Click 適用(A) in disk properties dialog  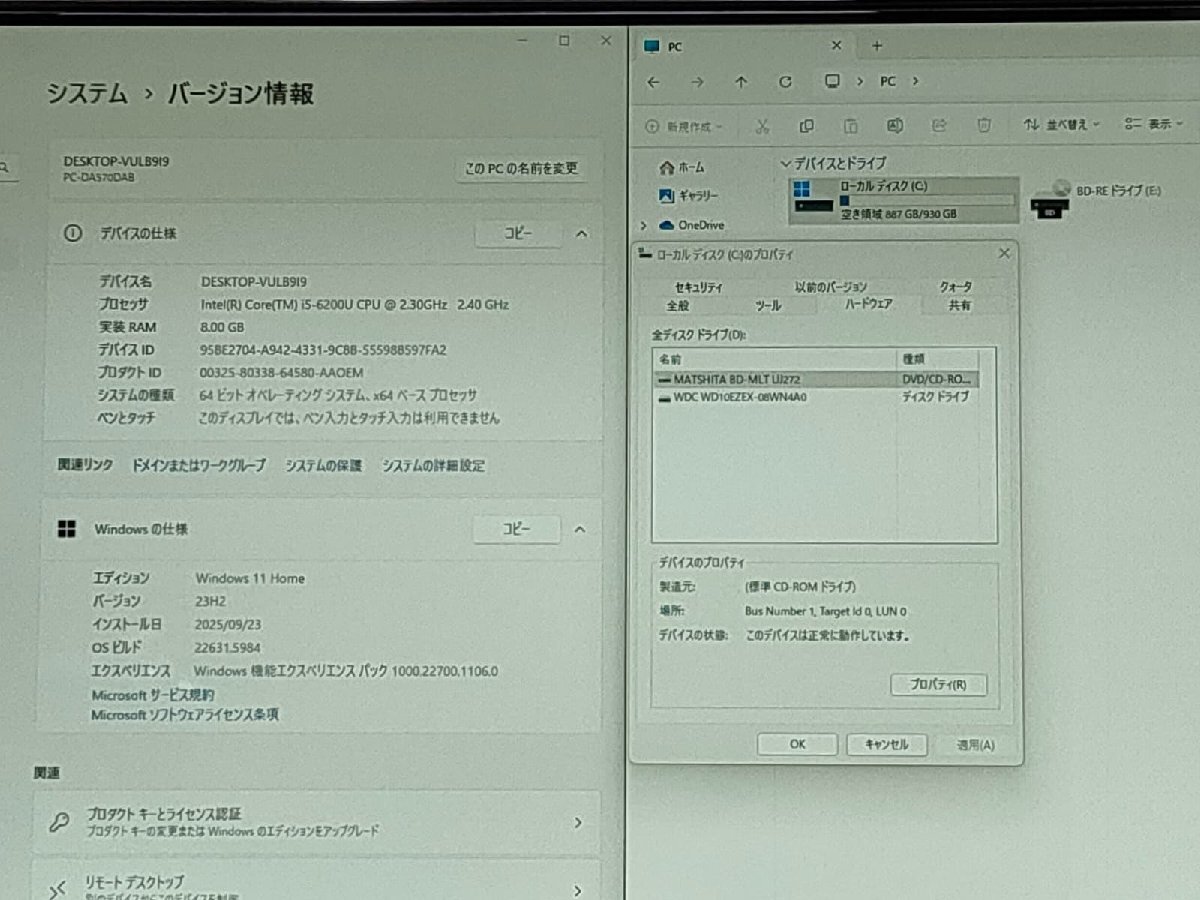pyautogui.click(x=975, y=744)
